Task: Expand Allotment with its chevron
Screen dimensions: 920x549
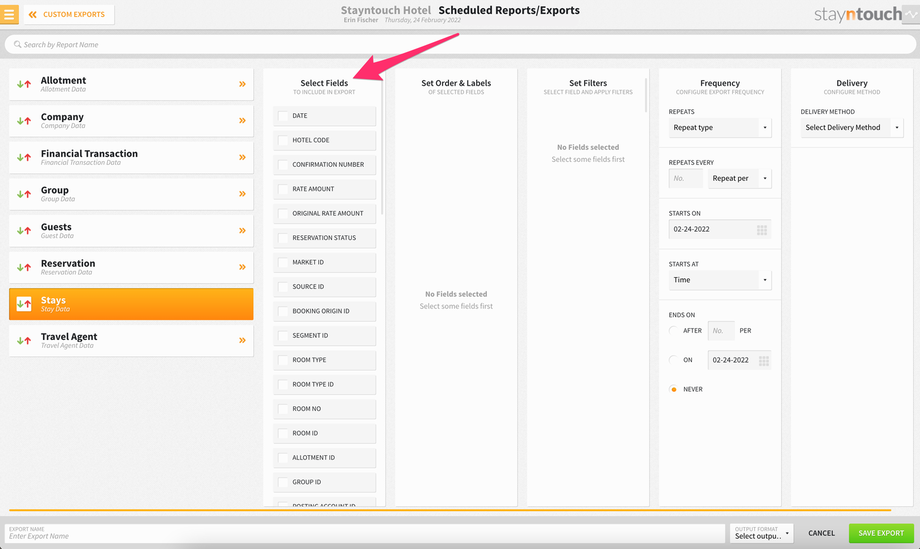Action: (x=242, y=84)
